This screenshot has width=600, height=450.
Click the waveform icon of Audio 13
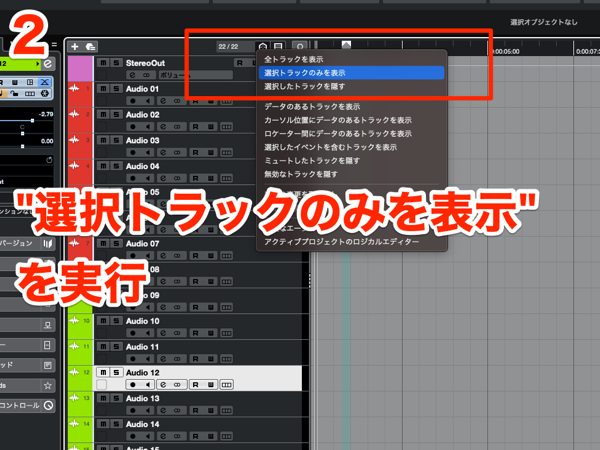tap(74, 398)
